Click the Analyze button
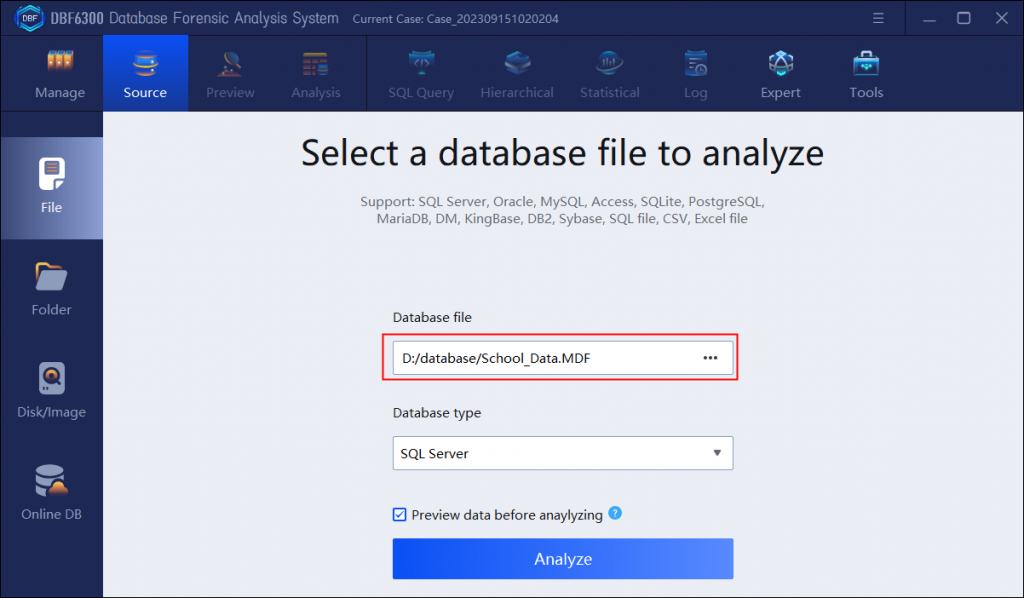 tap(562, 559)
